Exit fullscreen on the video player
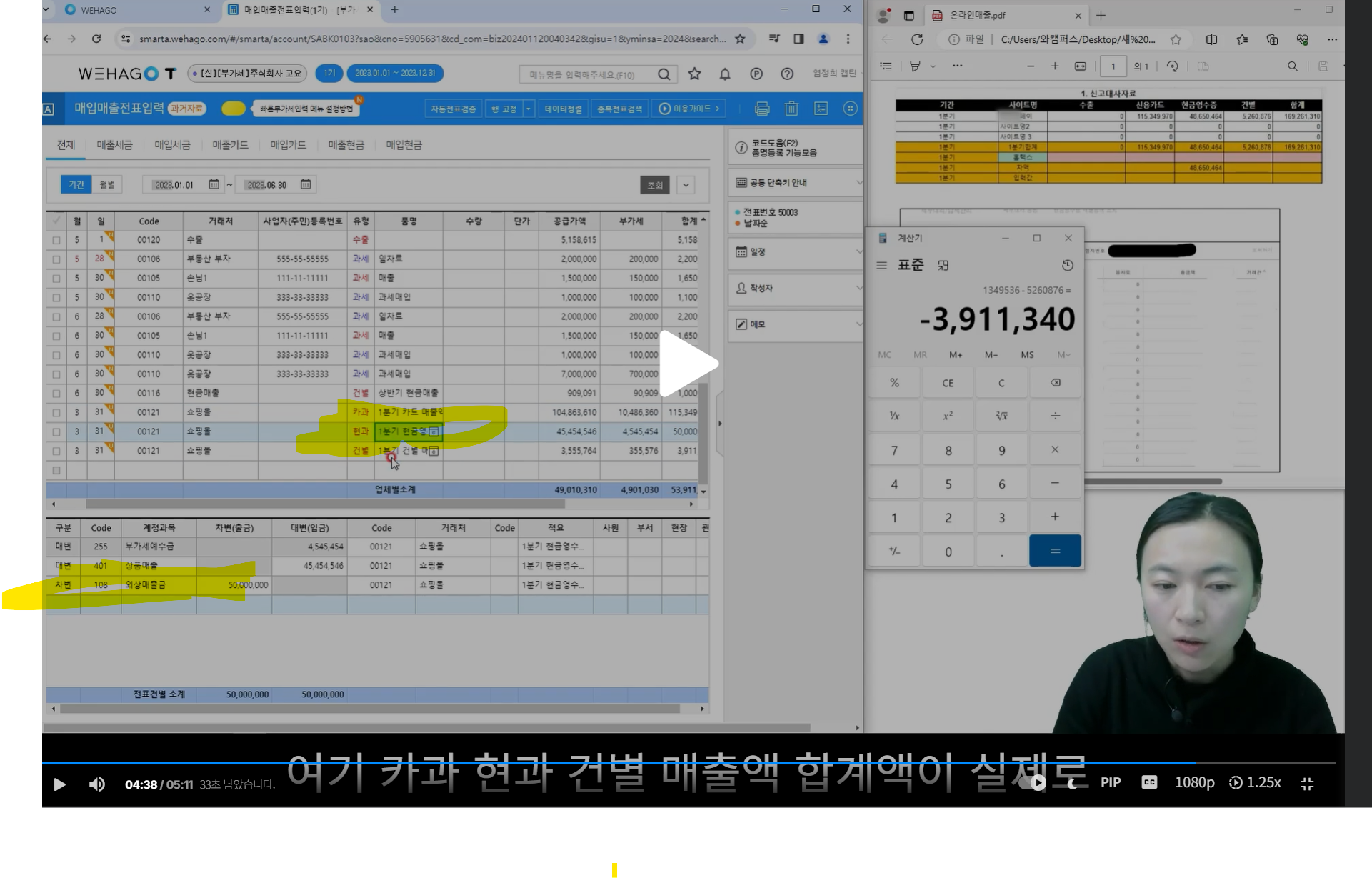The width and height of the screenshot is (1372, 878). [1307, 784]
